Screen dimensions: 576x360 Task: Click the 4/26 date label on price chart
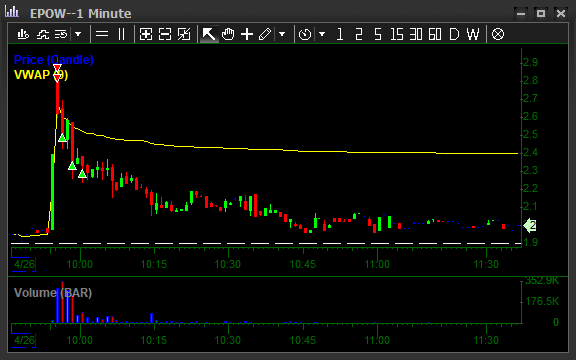pyautogui.click(x=24, y=264)
